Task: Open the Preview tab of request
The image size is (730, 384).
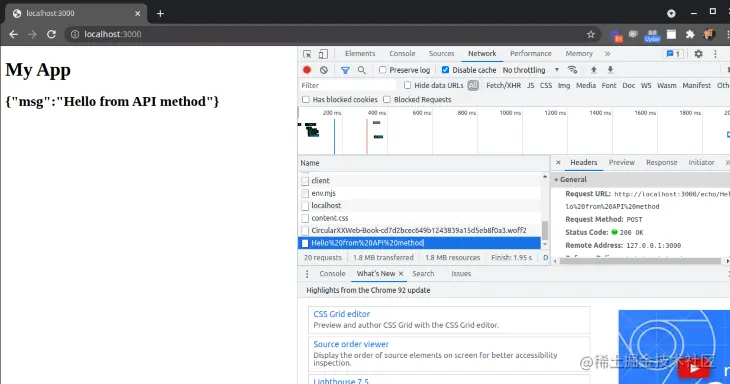Action: [622, 162]
